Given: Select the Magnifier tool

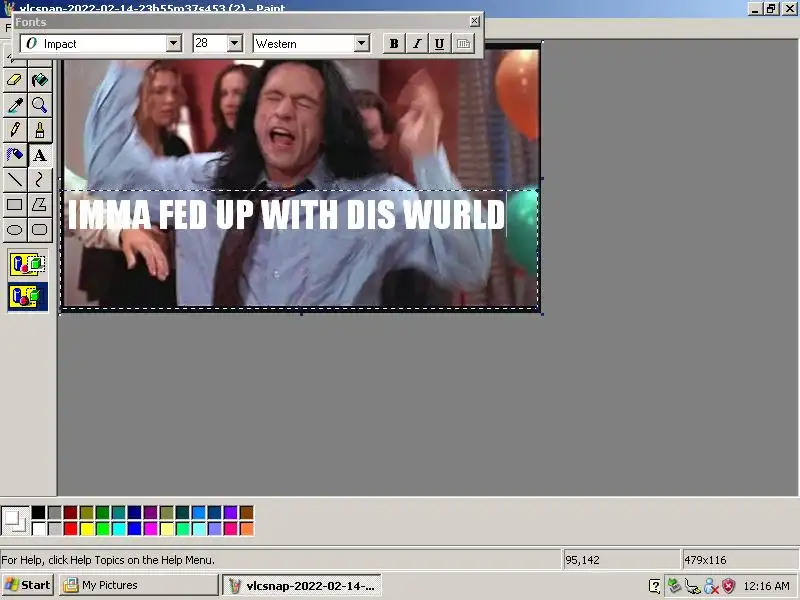Looking at the screenshot, I should 40,105.
